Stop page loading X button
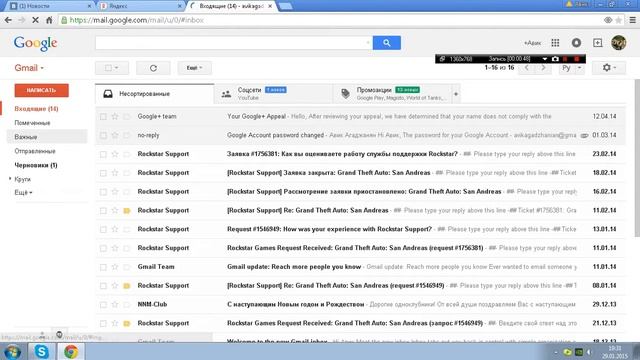Image resolution: width=640 pixels, height=360 pixels. [36, 20]
